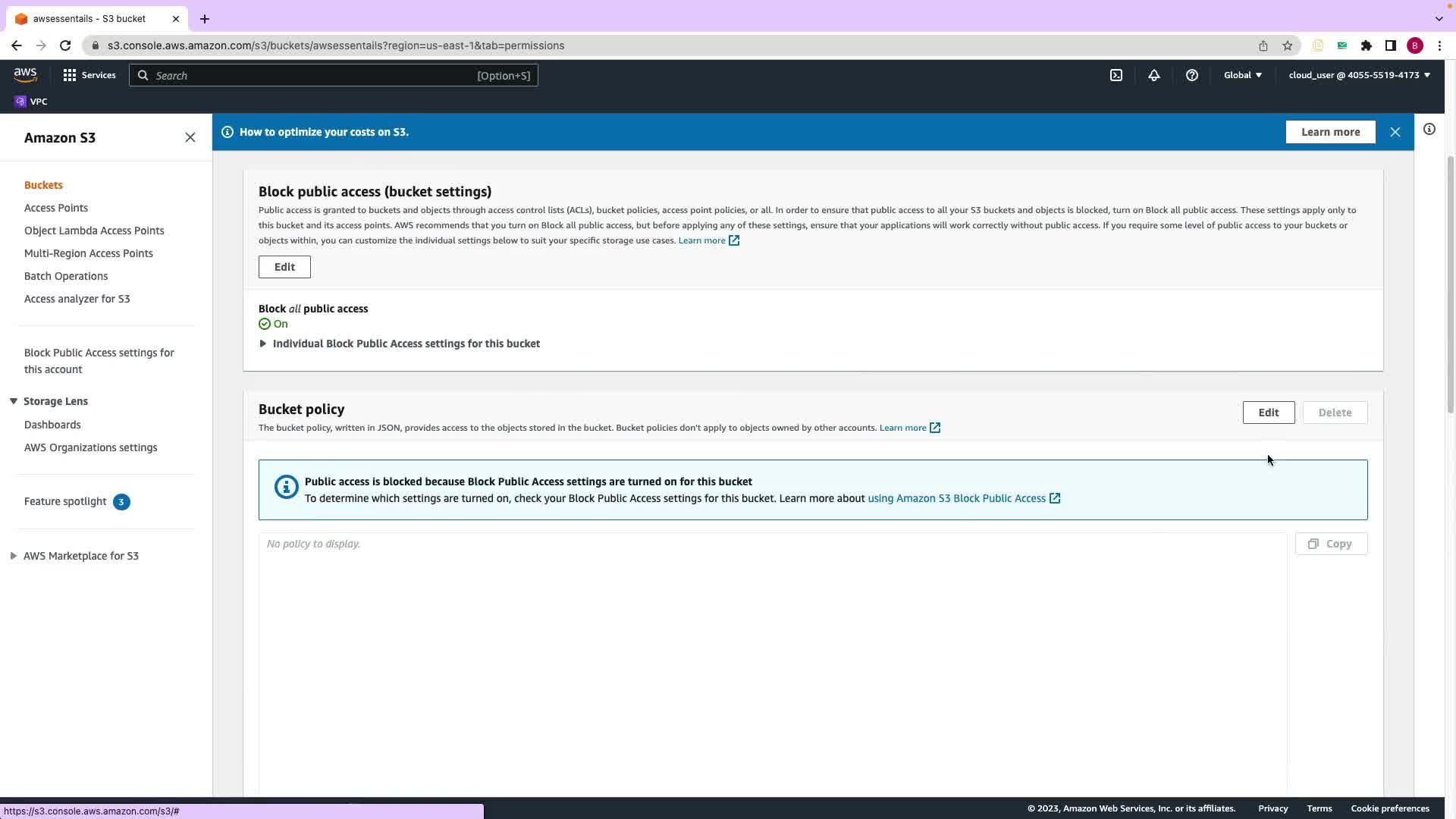Open the Services grid menu
This screenshot has height=819, width=1456.
pyautogui.click(x=89, y=75)
